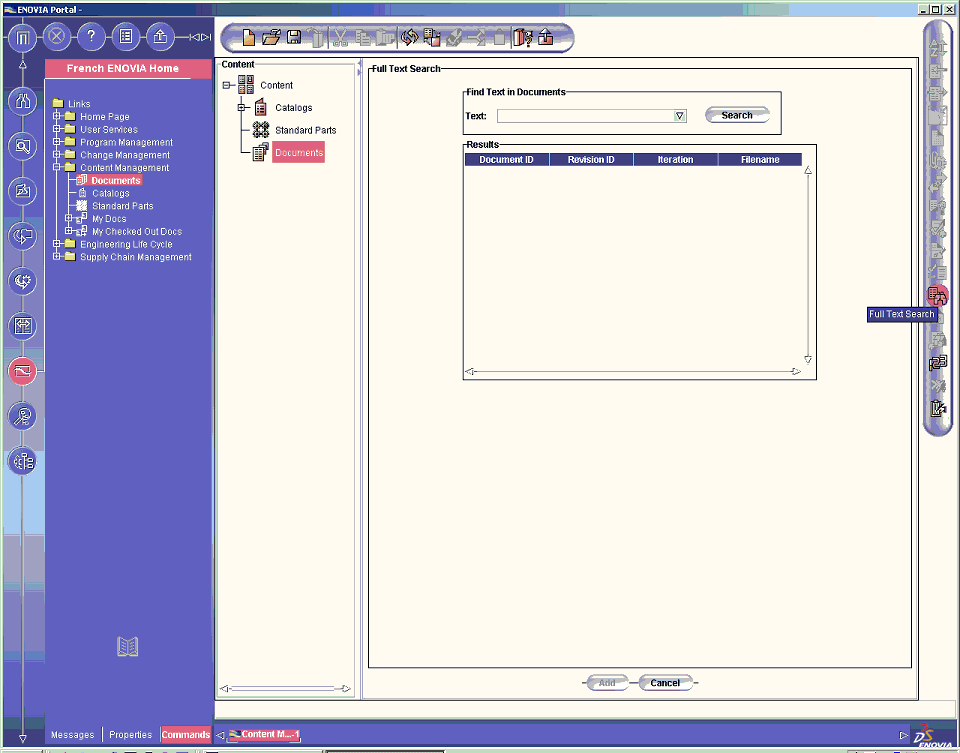The height and width of the screenshot is (753, 960).
Task: Click the bottom tab bar right arrow
Action: pyautogui.click(x=903, y=735)
